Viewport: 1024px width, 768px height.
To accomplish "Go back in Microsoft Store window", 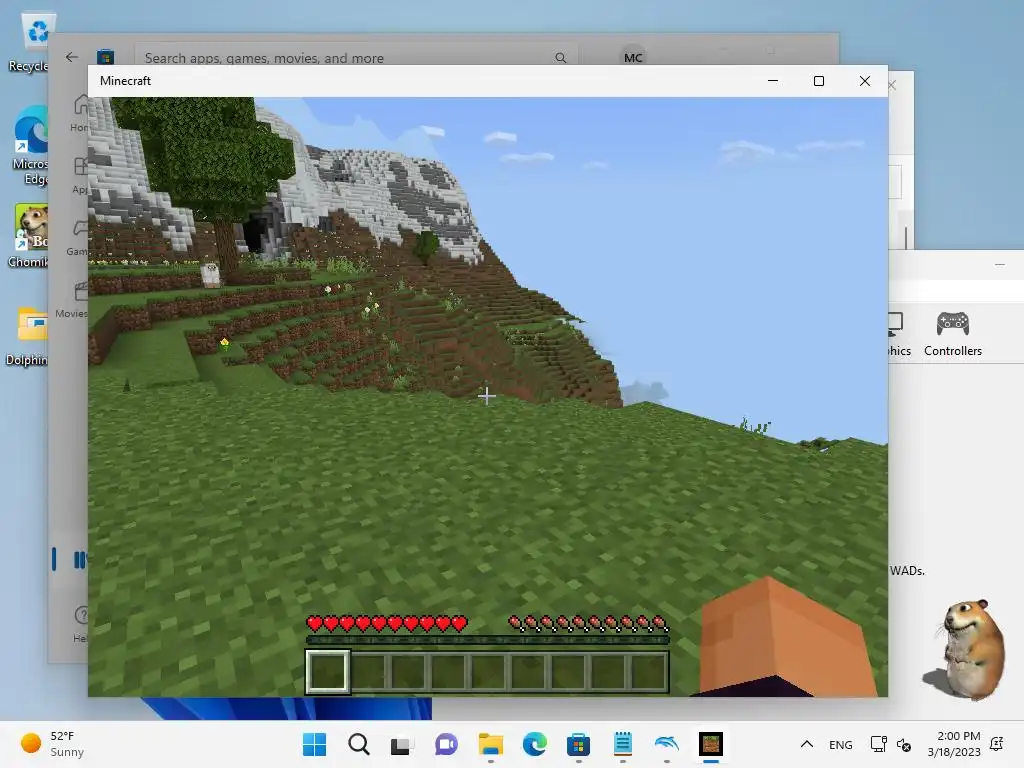I will 72,57.
